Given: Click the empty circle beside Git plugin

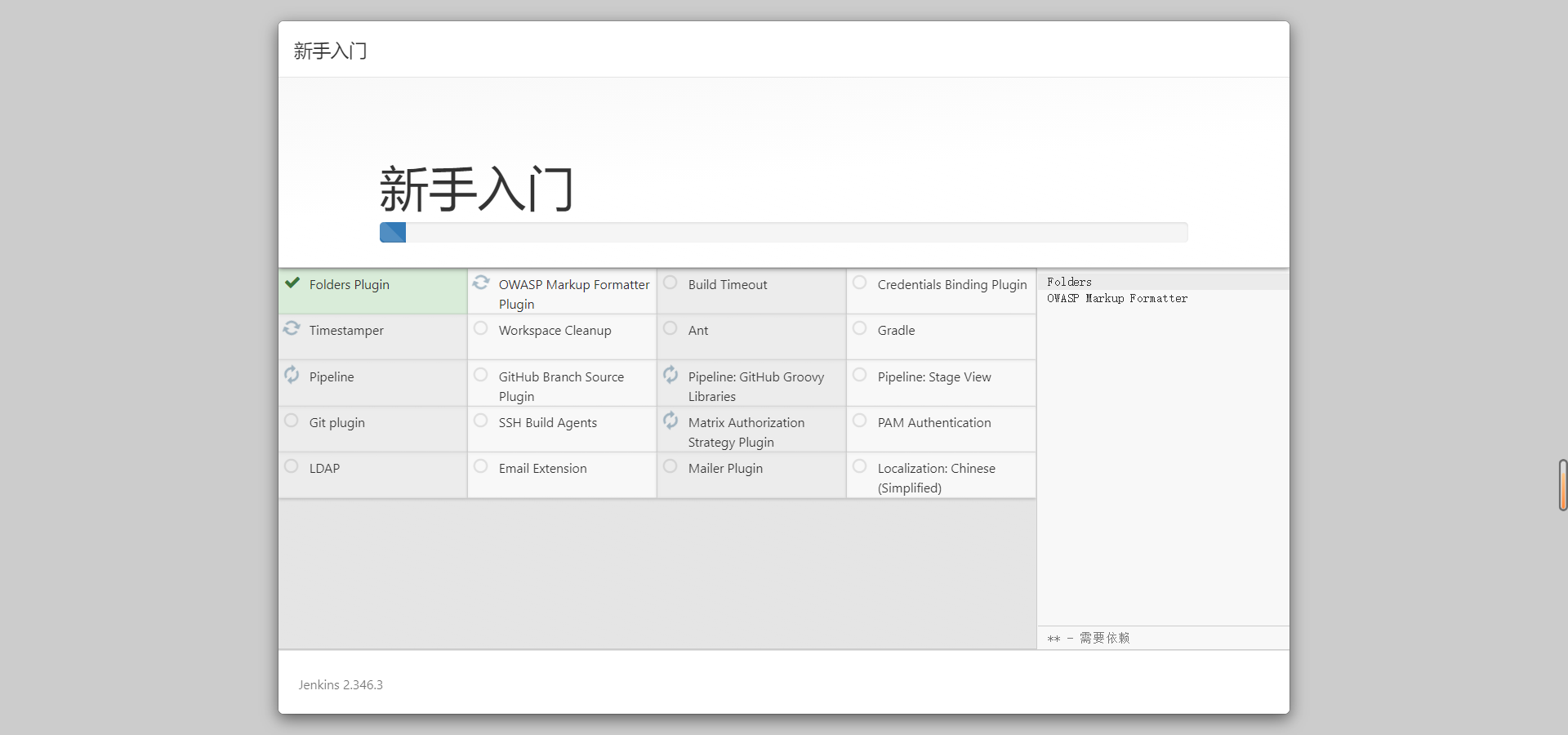Looking at the screenshot, I should 292,421.
